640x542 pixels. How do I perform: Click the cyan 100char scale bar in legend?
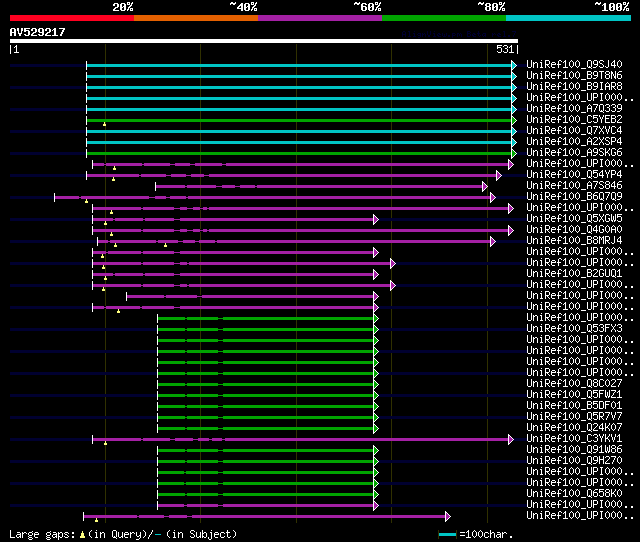448,534
